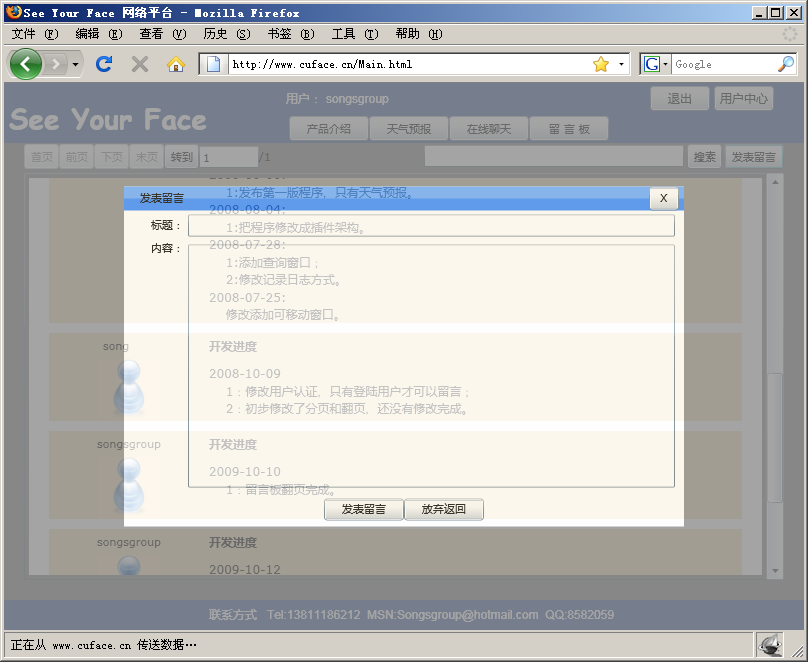Switch to the 在线聊天 tab
This screenshot has height=662, width=808.
tap(489, 129)
